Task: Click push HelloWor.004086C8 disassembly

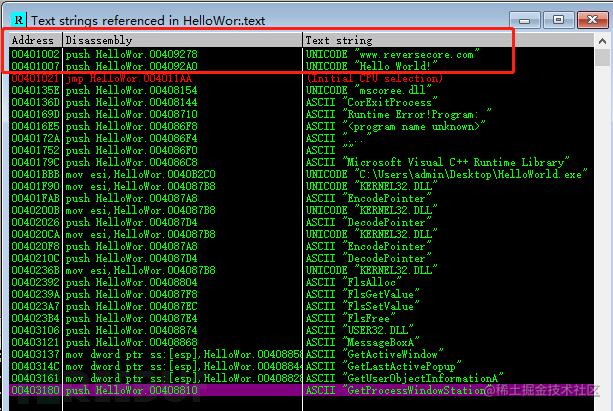Action: pyautogui.click(x=131, y=162)
